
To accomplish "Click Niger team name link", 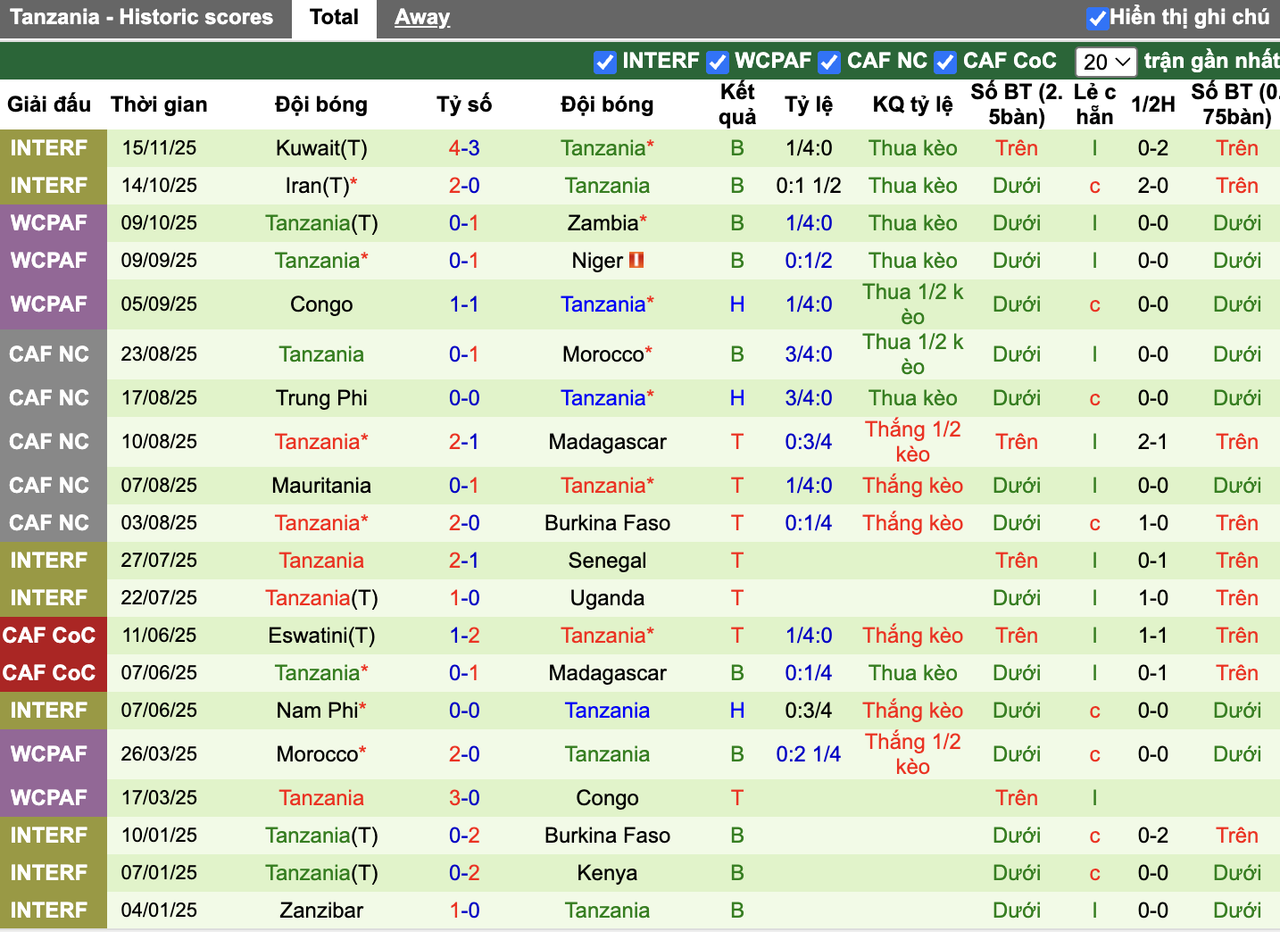I will 598,260.
